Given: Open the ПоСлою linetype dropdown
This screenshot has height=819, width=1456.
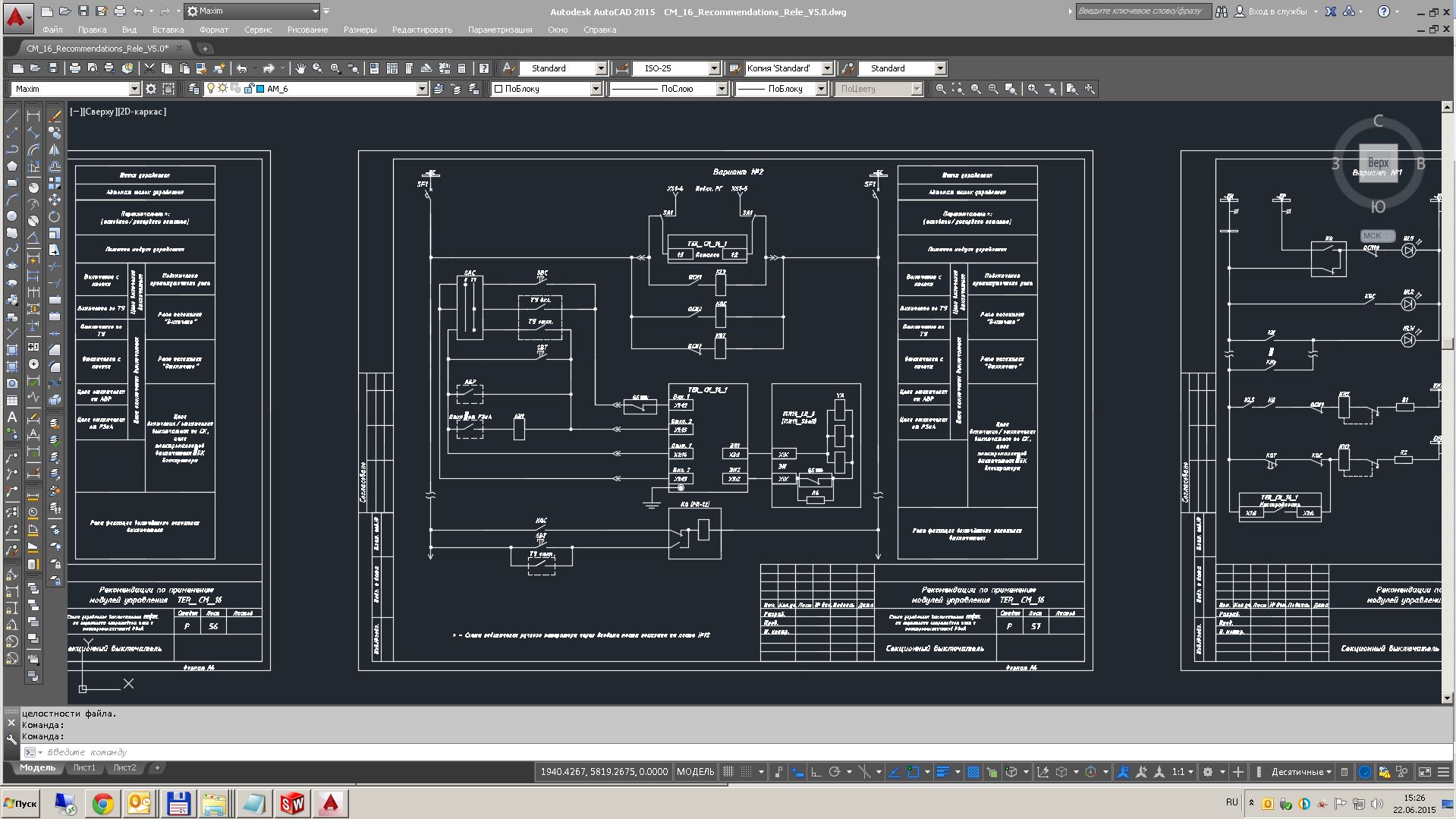Looking at the screenshot, I should click(x=668, y=89).
